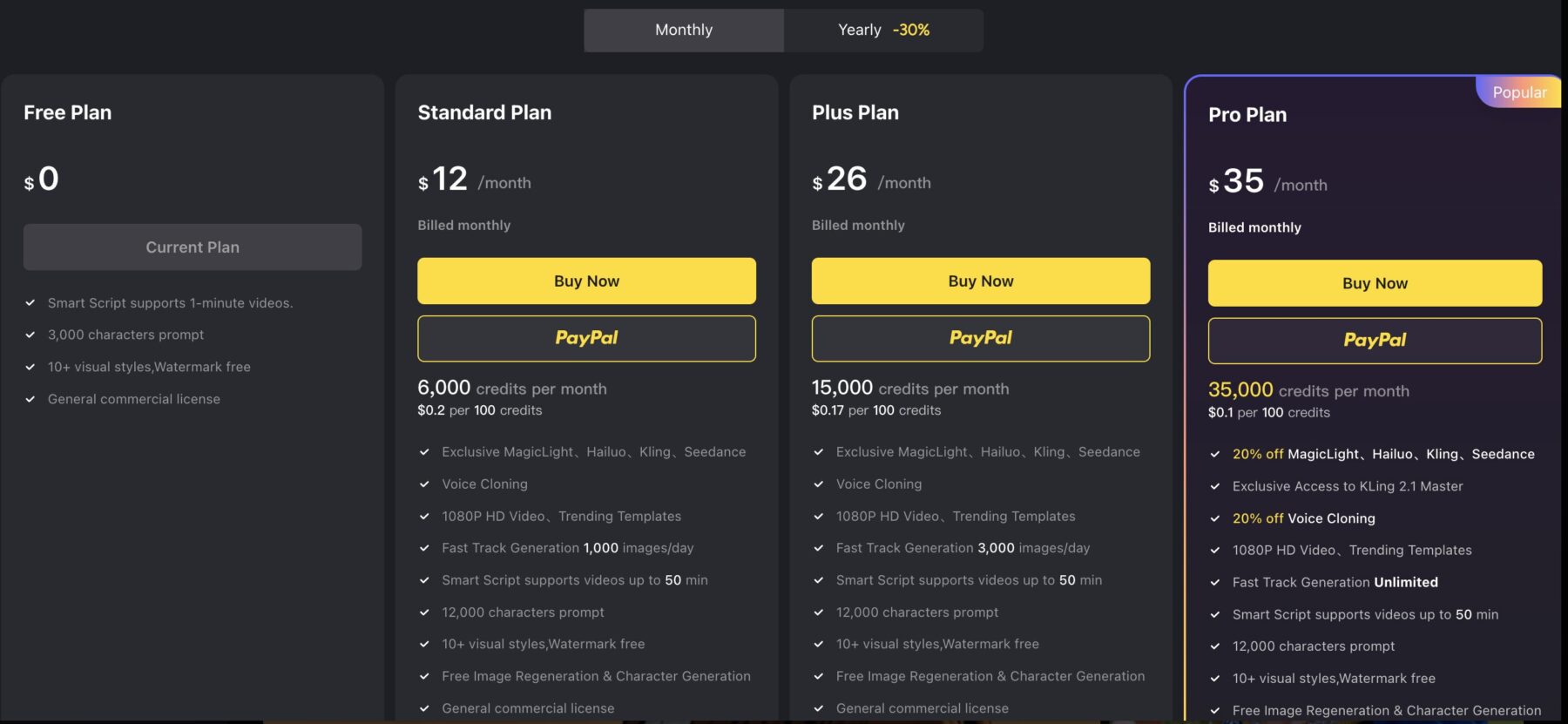
Task: Click checkmark beside Standard Plan Voice Cloning
Action: pyautogui.click(x=424, y=484)
